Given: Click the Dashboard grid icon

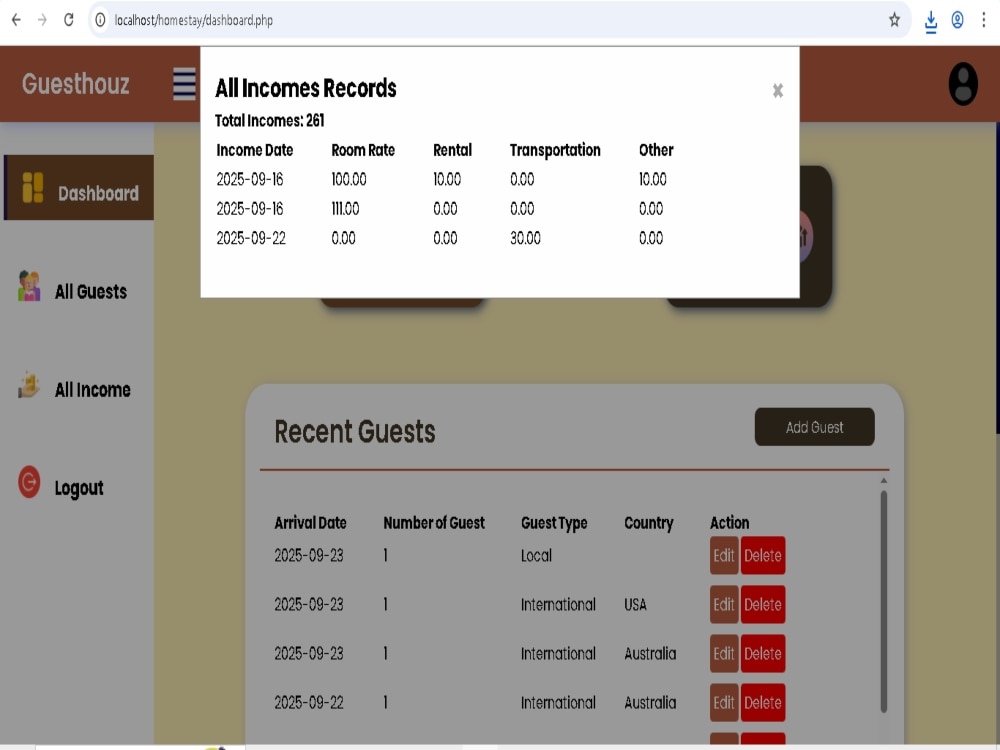Looking at the screenshot, I should coord(33,188).
